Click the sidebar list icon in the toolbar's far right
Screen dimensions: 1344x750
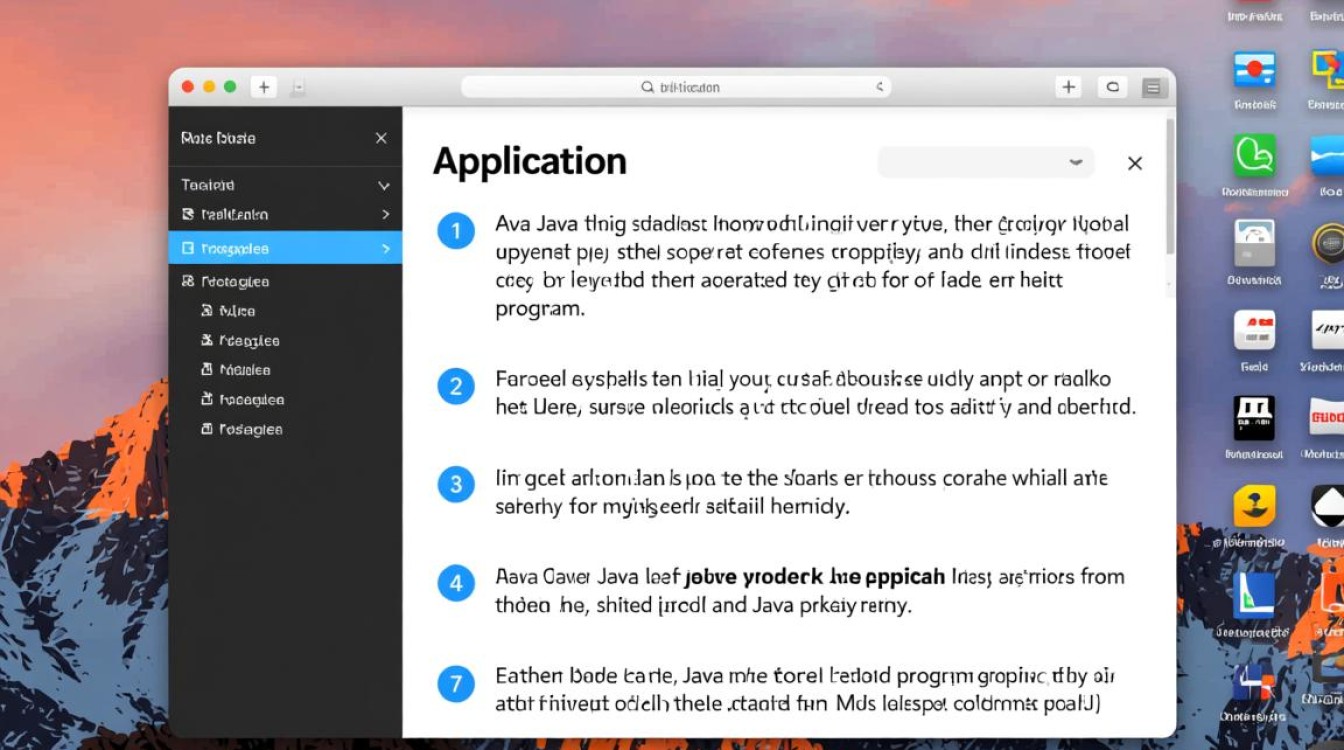1152,87
